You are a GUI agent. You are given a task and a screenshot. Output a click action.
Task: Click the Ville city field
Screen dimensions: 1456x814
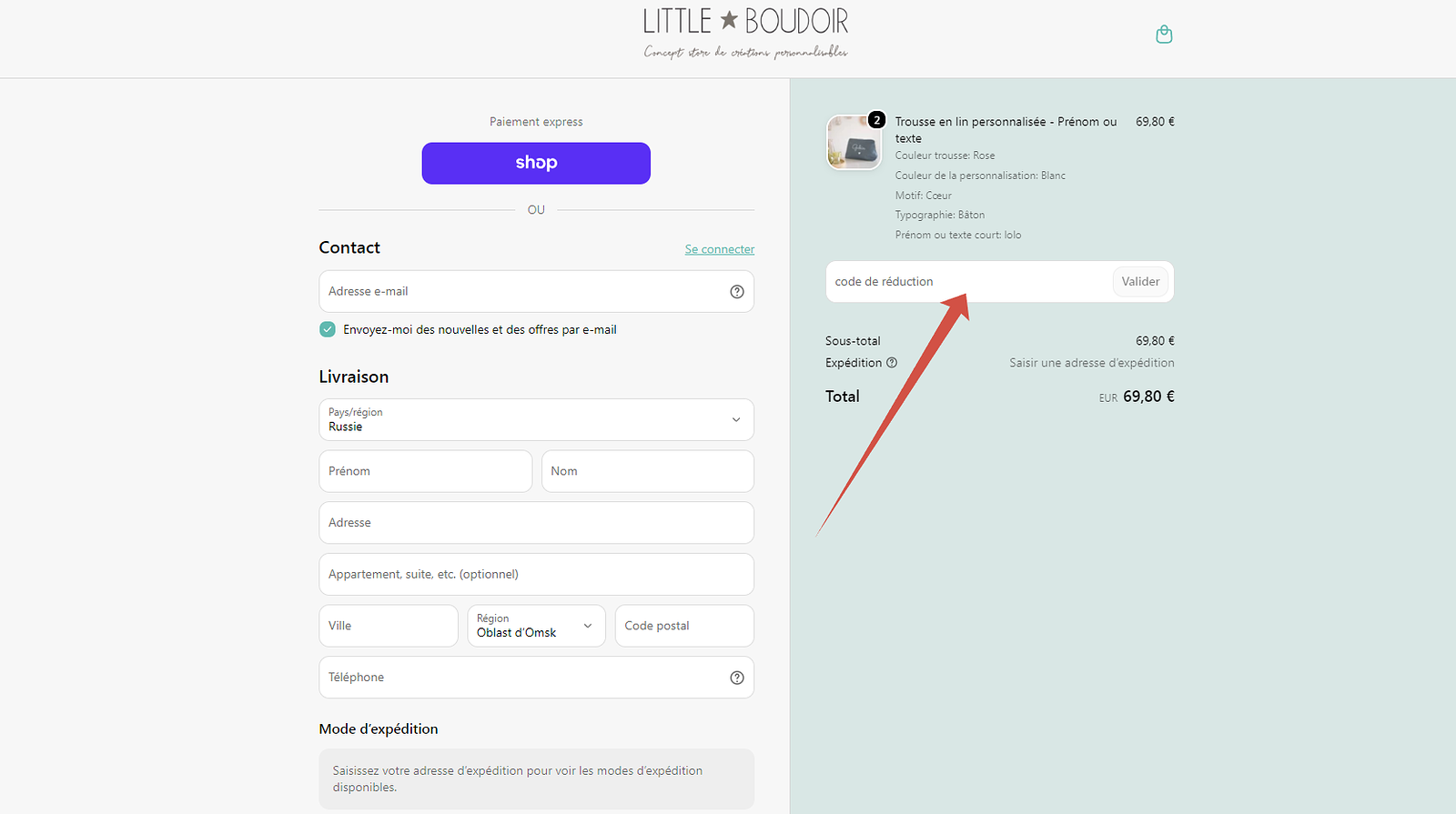click(389, 626)
